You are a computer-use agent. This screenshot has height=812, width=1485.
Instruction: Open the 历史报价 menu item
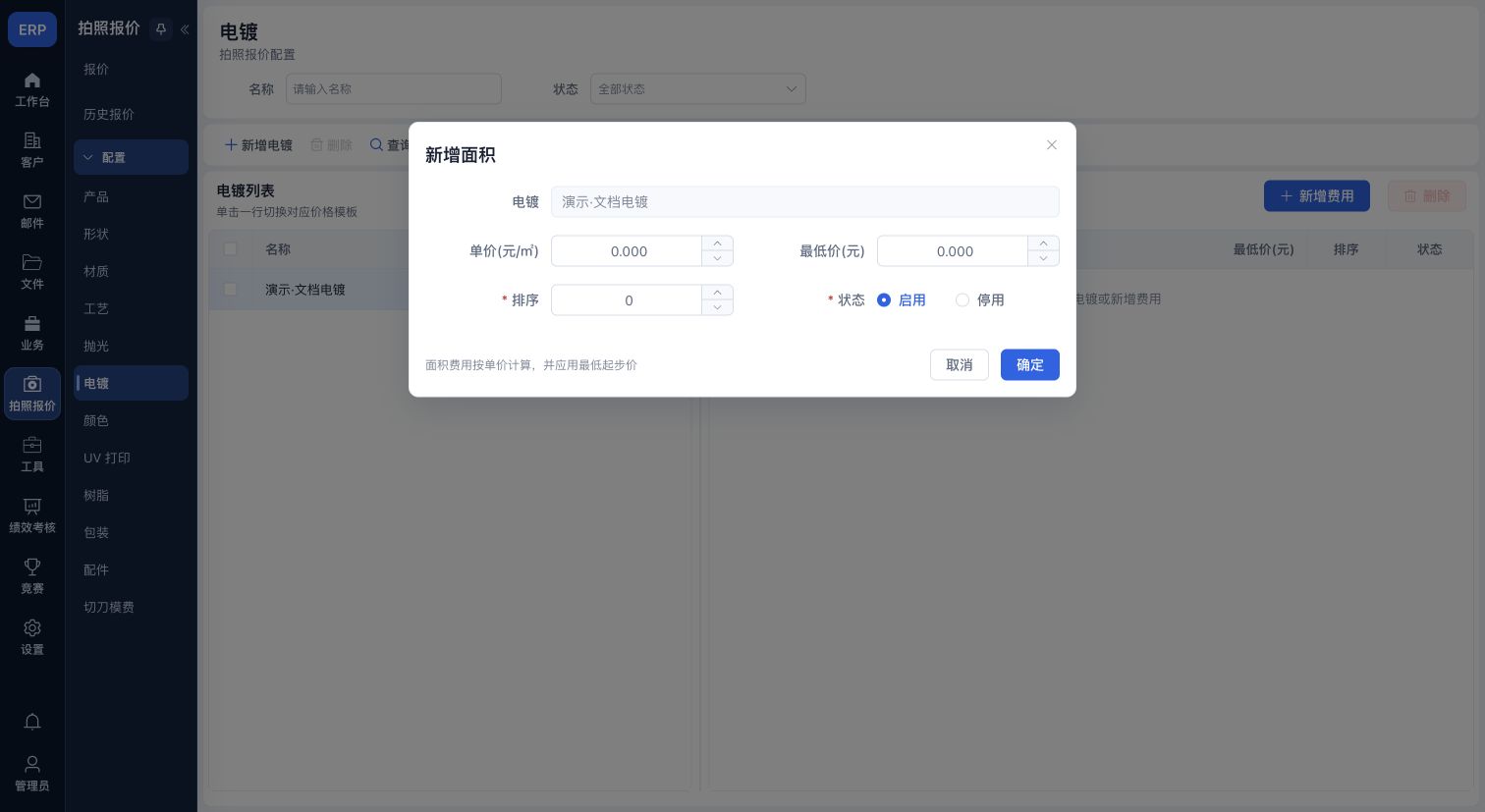(132, 114)
